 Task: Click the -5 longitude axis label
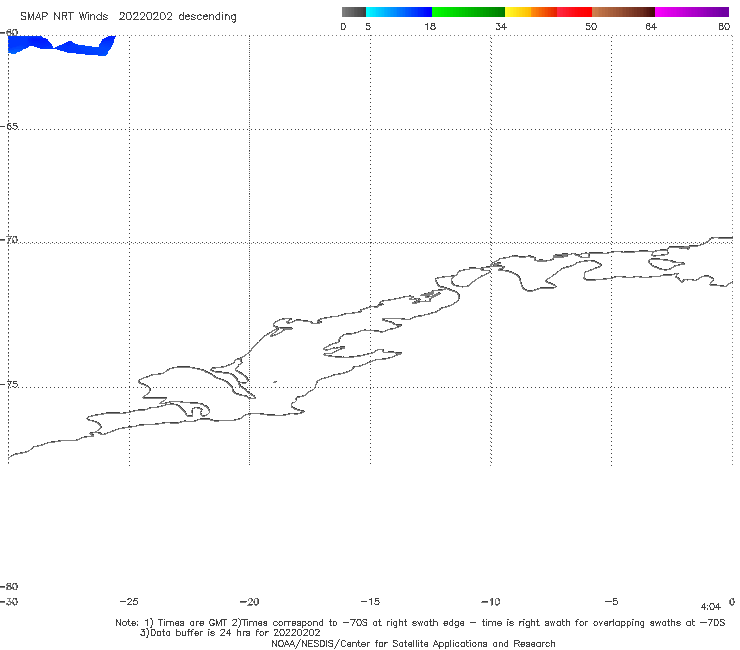[x=612, y=602]
